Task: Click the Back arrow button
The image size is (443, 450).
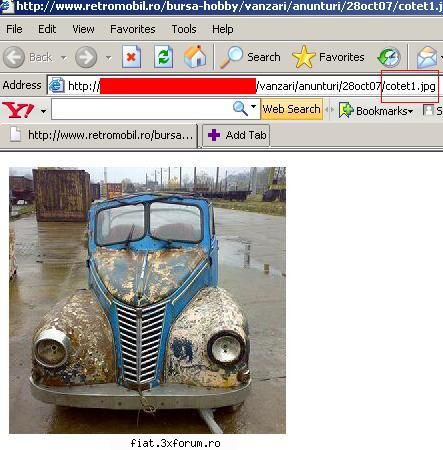Action: tap(14, 57)
